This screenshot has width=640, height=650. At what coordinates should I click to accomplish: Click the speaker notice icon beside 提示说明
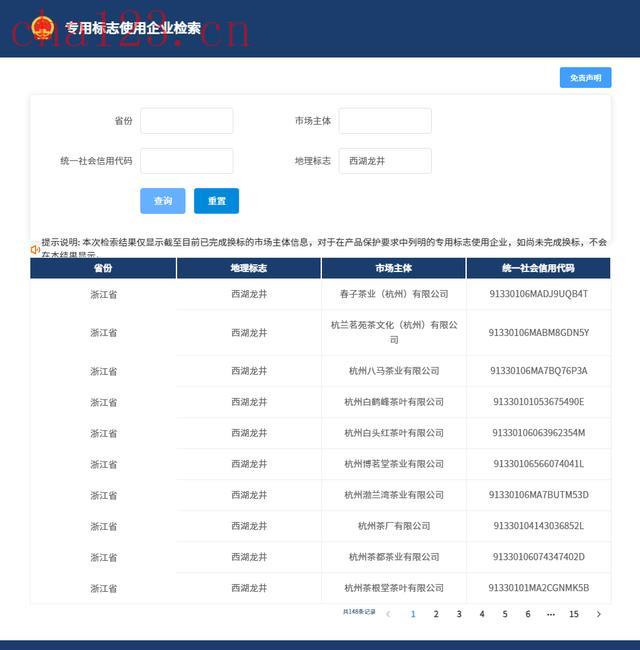tap(35, 249)
